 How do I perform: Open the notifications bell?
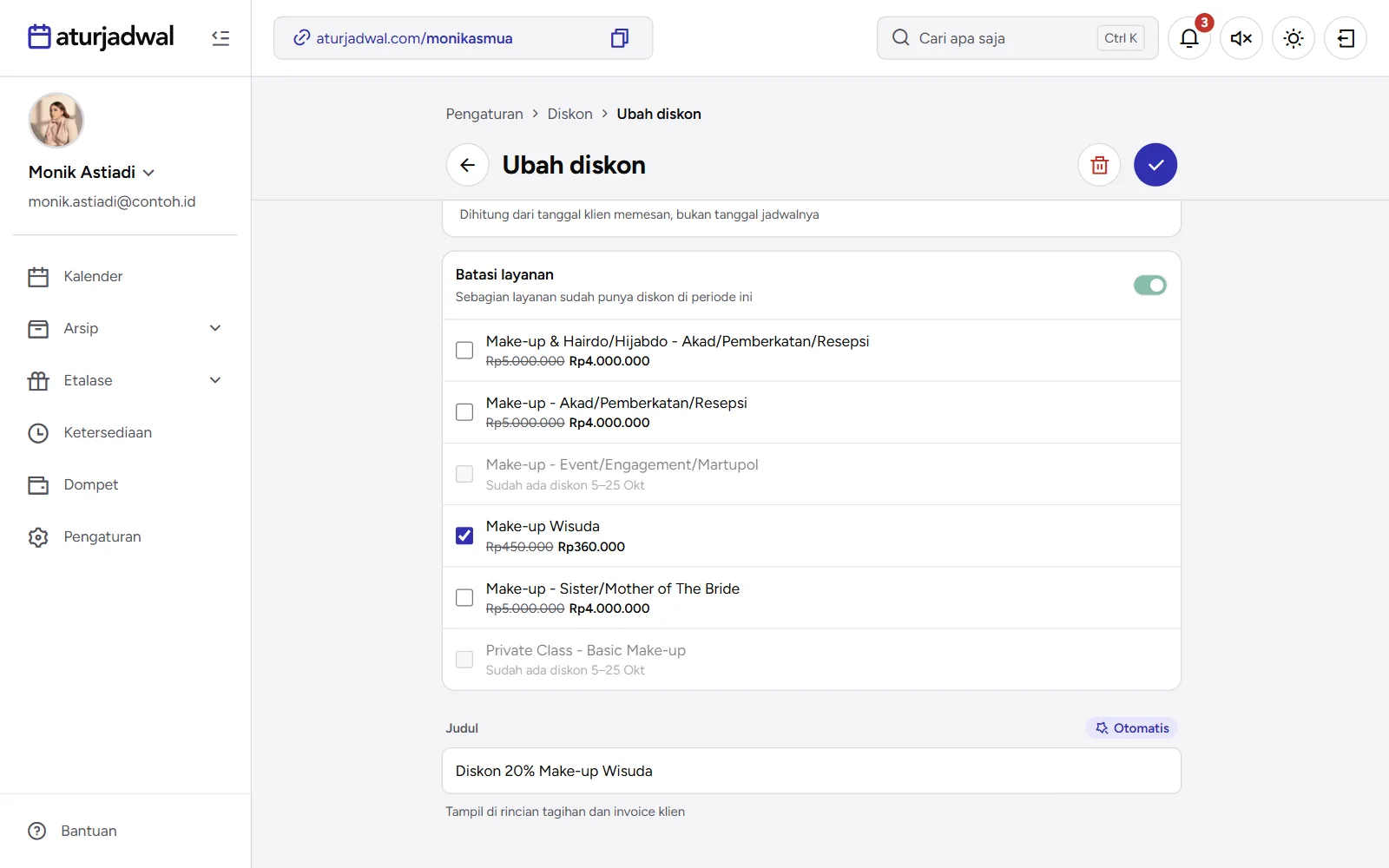1189,38
